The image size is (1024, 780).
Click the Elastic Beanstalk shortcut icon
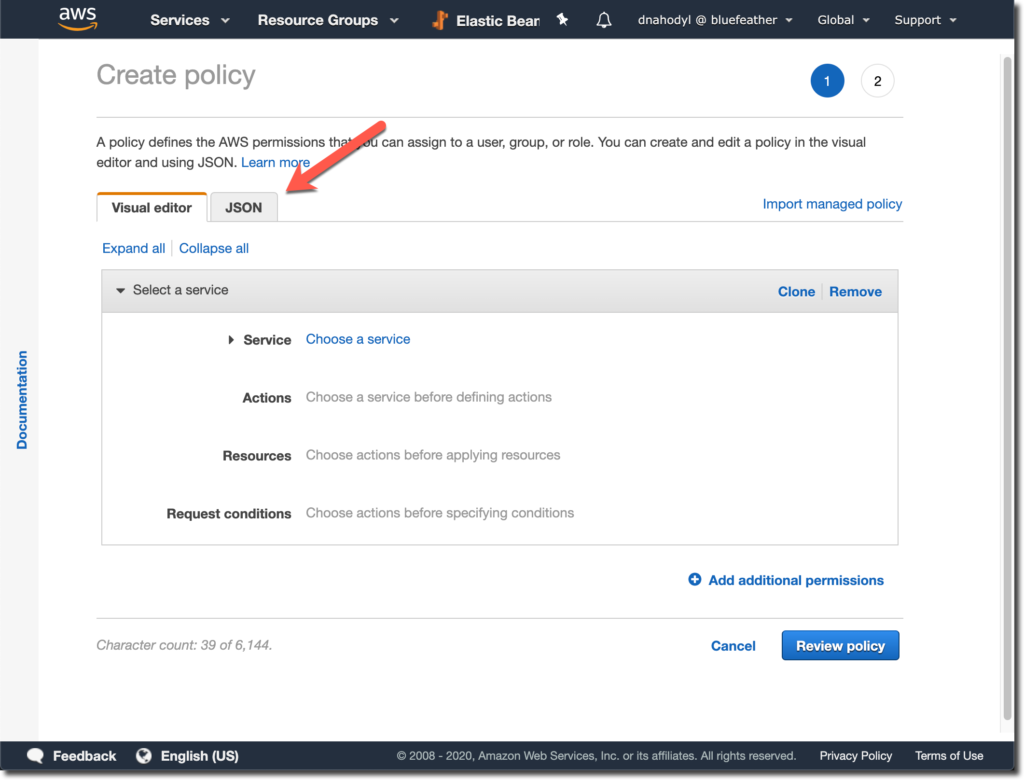tap(441, 20)
